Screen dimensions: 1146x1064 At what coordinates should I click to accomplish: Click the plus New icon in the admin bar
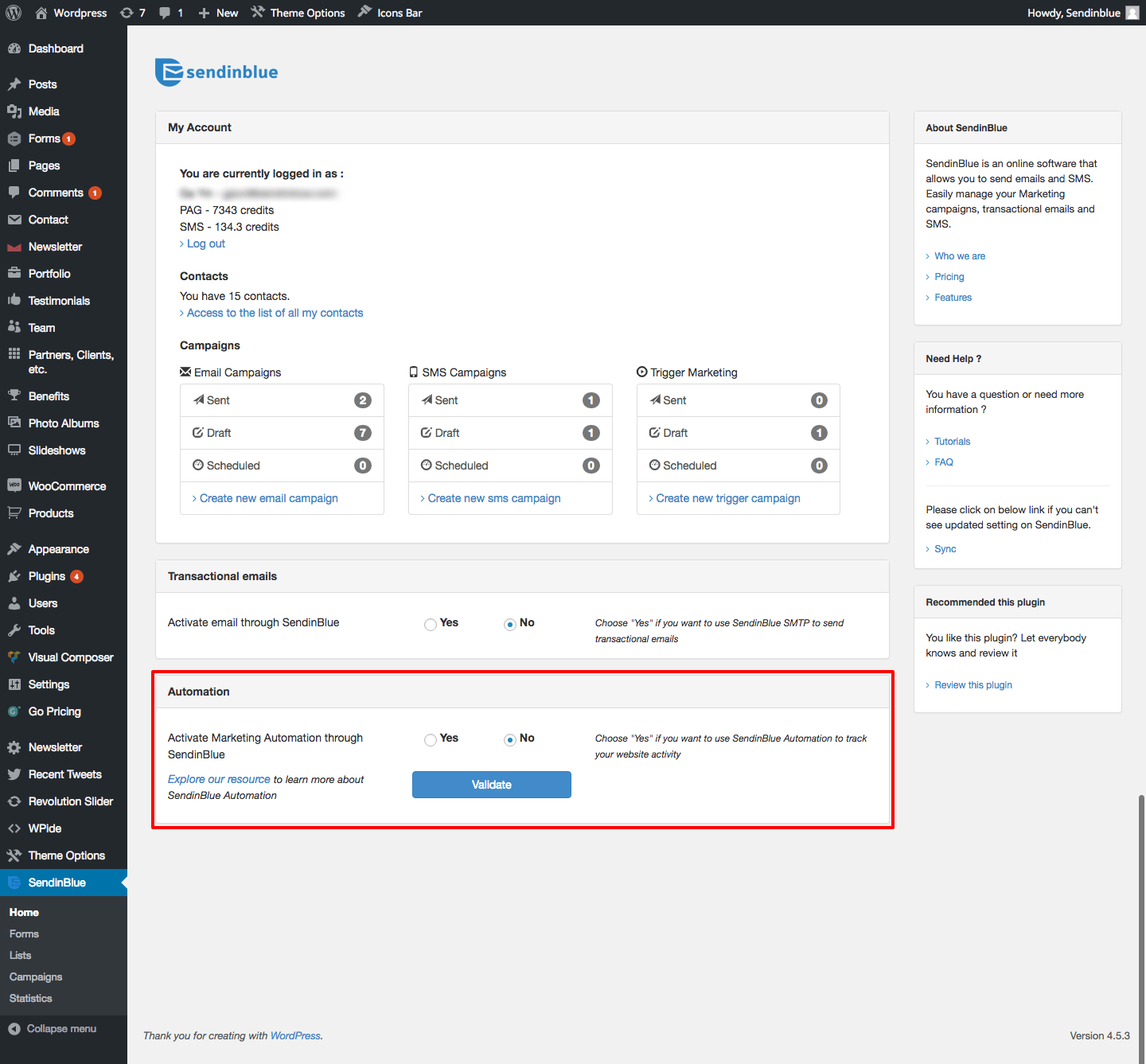(x=204, y=13)
